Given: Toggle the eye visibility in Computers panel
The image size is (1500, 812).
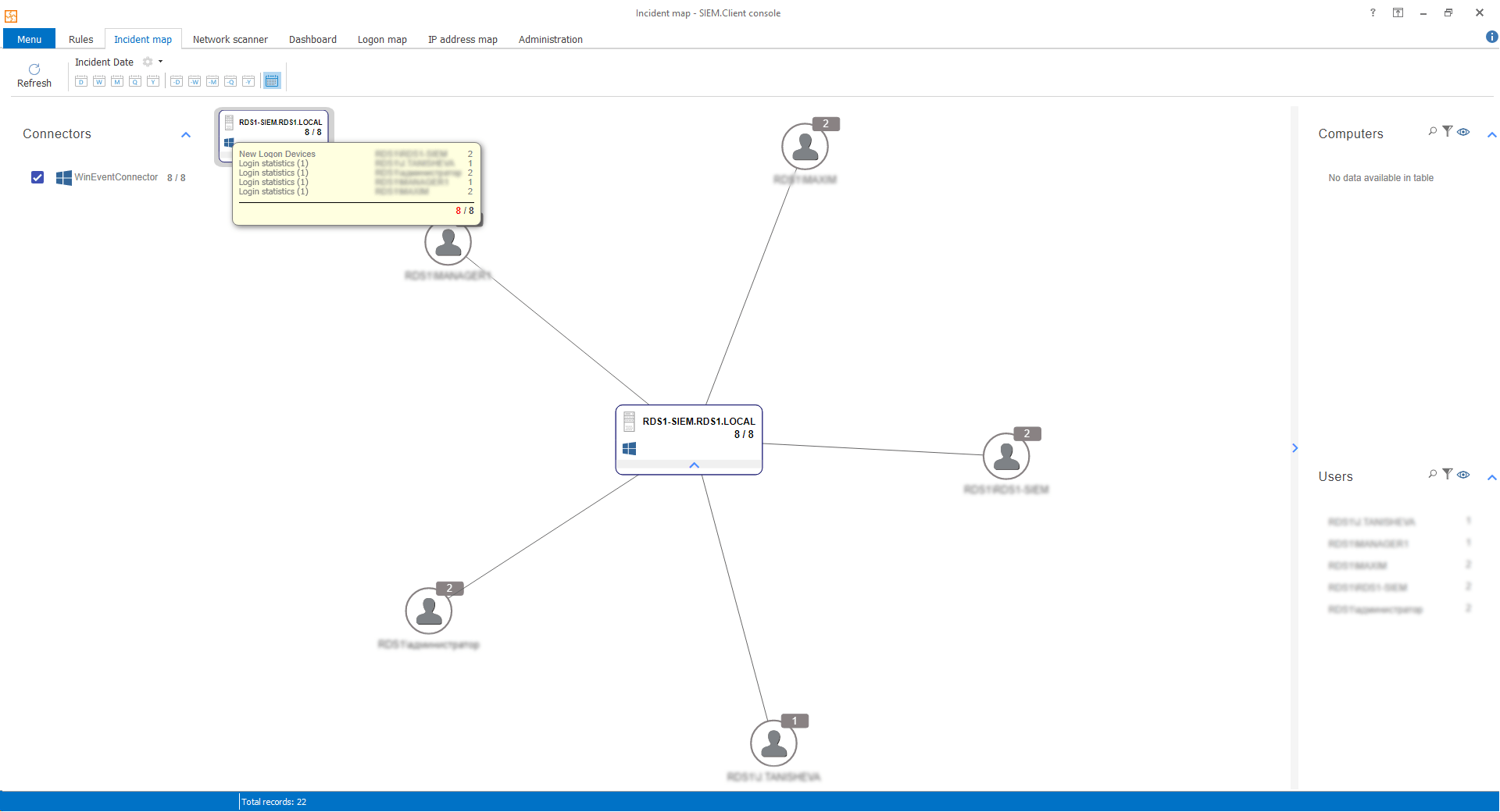Looking at the screenshot, I should [x=1463, y=132].
